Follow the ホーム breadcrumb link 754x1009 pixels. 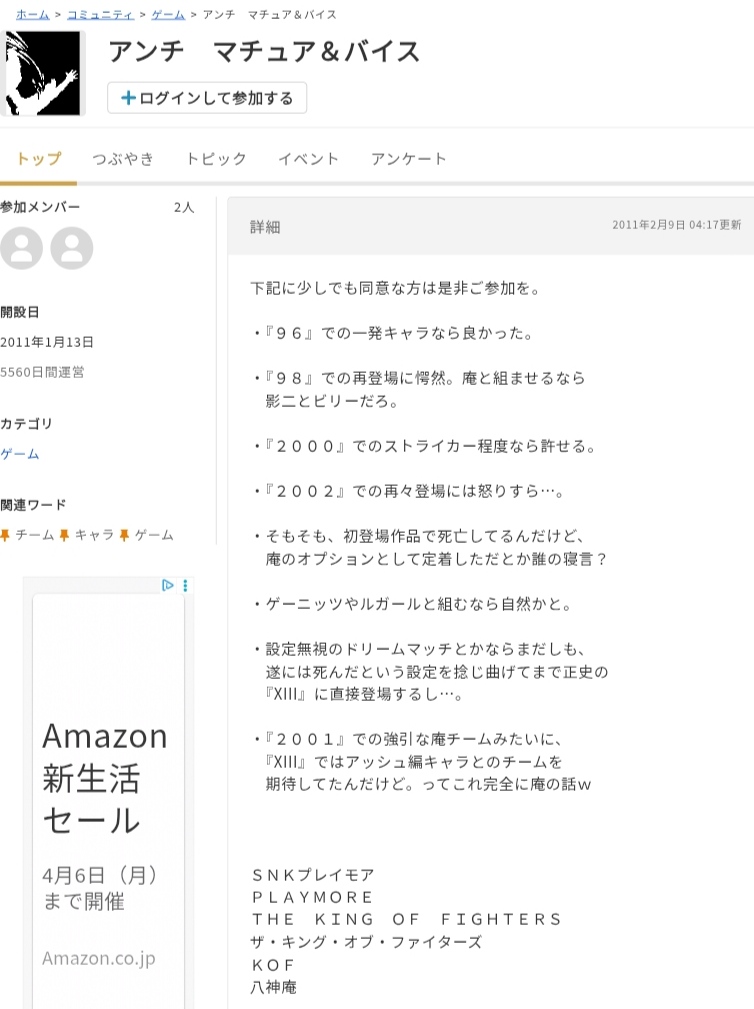coord(33,15)
